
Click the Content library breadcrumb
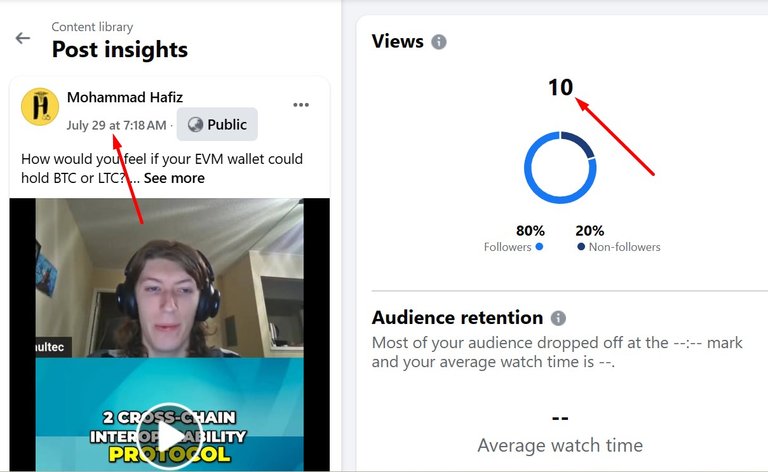(92, 27)
